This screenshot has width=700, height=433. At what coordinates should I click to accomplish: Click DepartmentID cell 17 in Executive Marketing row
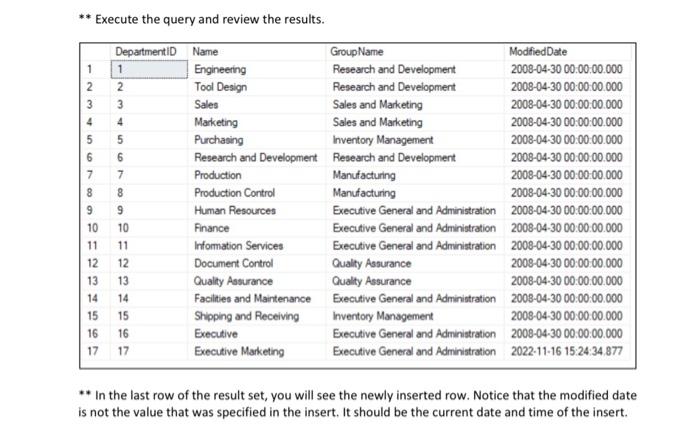click(x=149, y=351)
